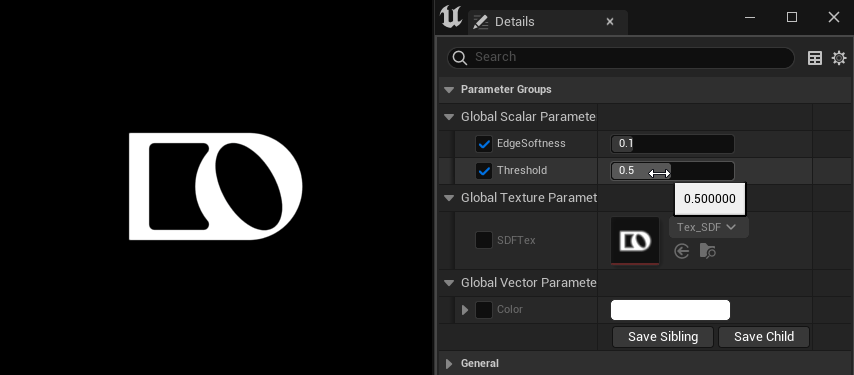Click the SDFTex texture thumbnail
The width and height of the screenshot is (854, 375).
click(x=635, y=241)
